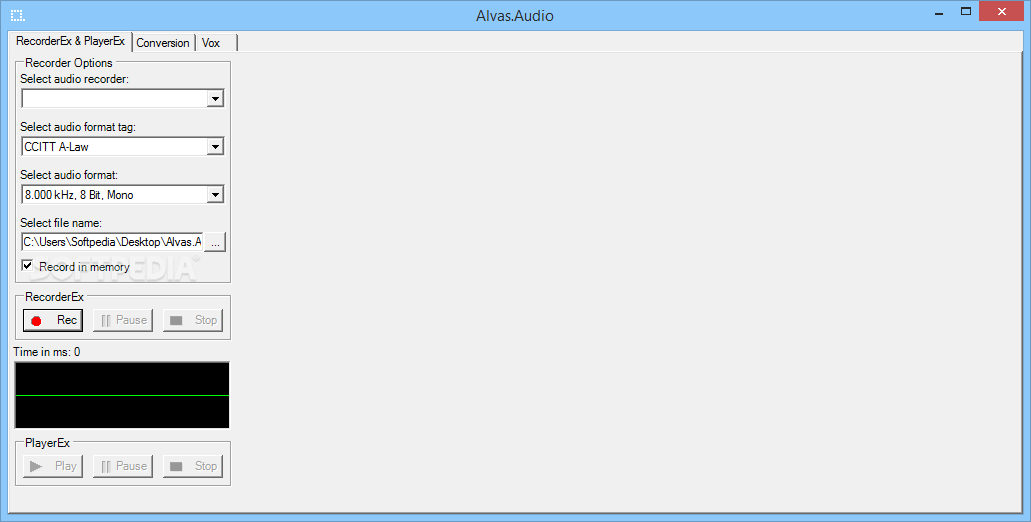The height and width of the screenshot is (522, 1031).
Task: Click inside the file name path field
Action: click(x=112, y=242)
